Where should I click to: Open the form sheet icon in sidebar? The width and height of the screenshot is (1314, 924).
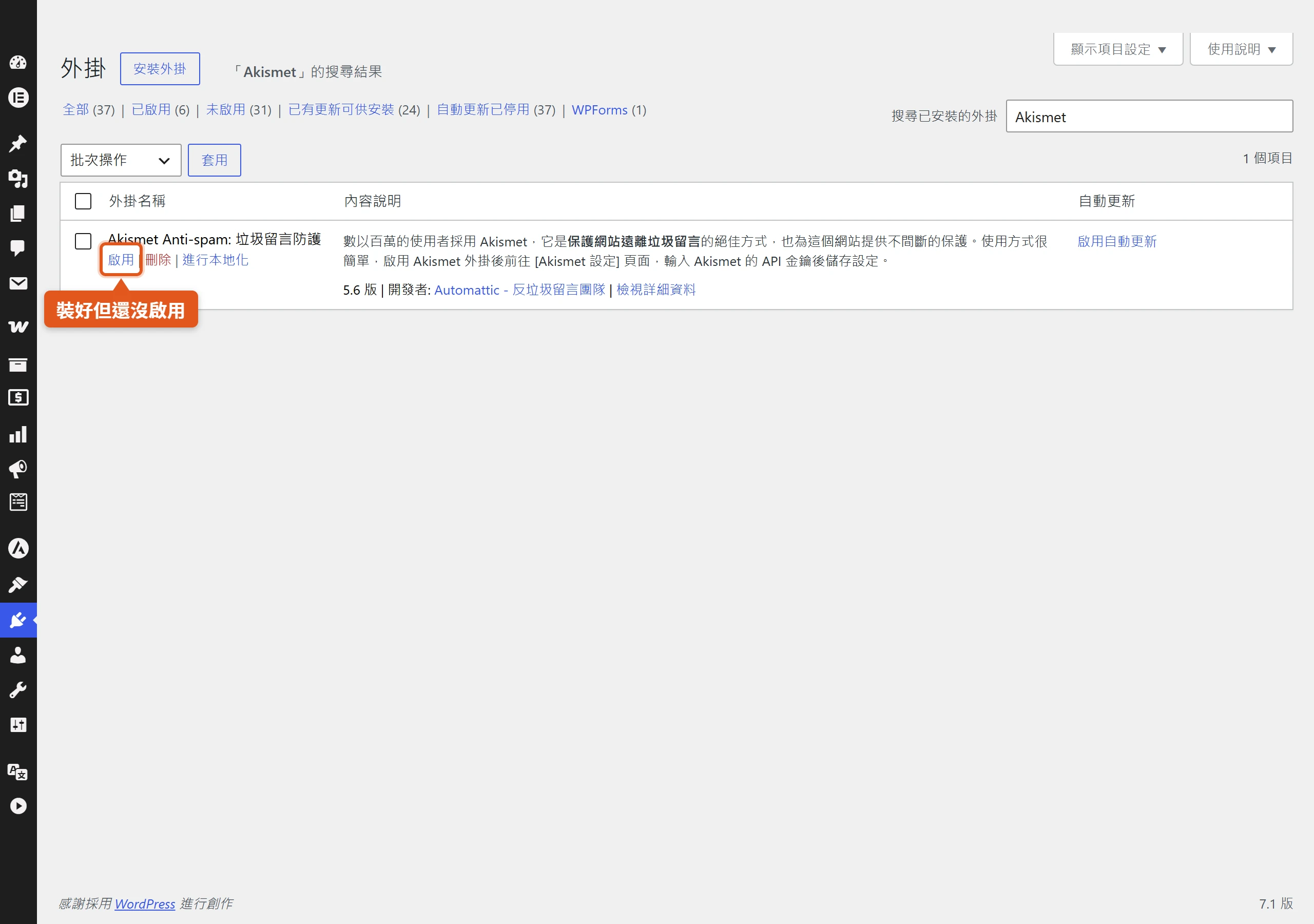(x=18, y=502)
